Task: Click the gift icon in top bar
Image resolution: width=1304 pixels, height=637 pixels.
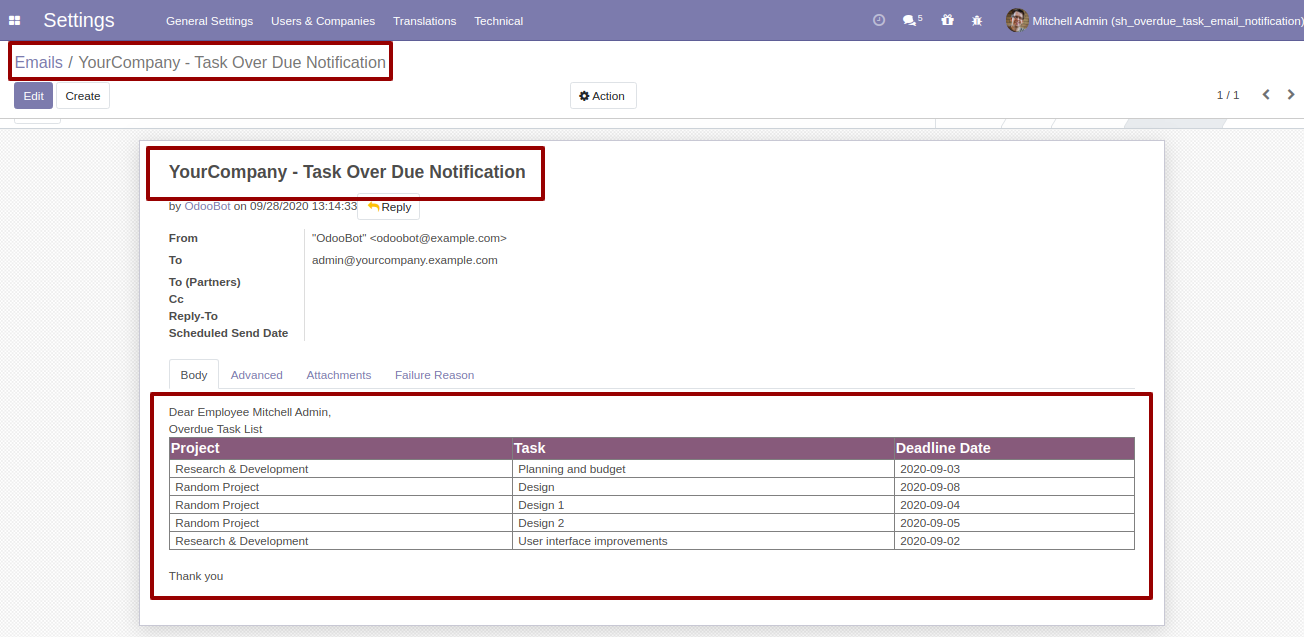Action: coord(947,20)
